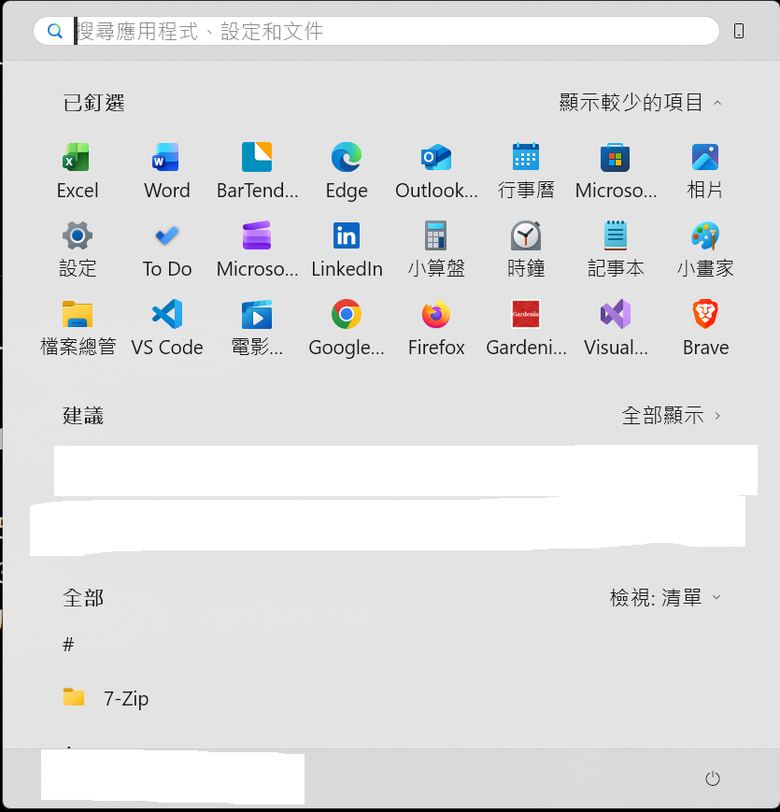Show all suggestions via 全部顯示
This screenshot has height=812, width=780.
(671, 416)
